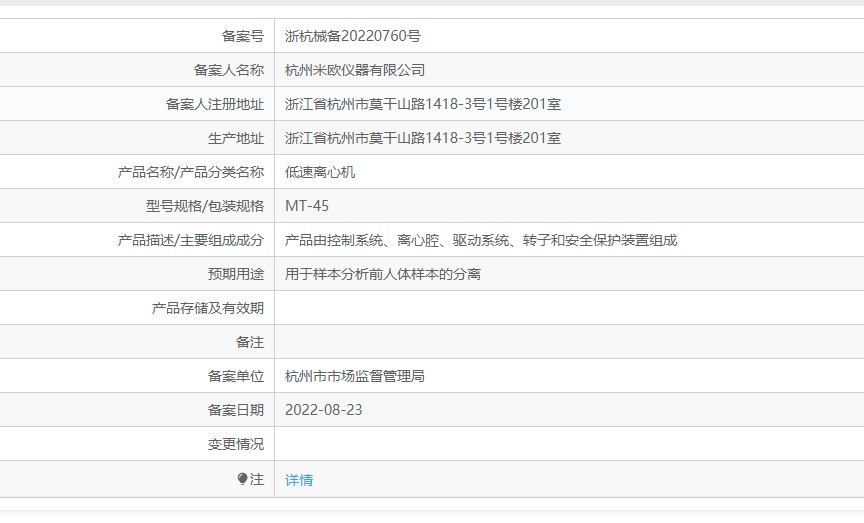Screen dimensions: 864x523
Task: Click the lightbulb icon beside 注
Action: 242,480
